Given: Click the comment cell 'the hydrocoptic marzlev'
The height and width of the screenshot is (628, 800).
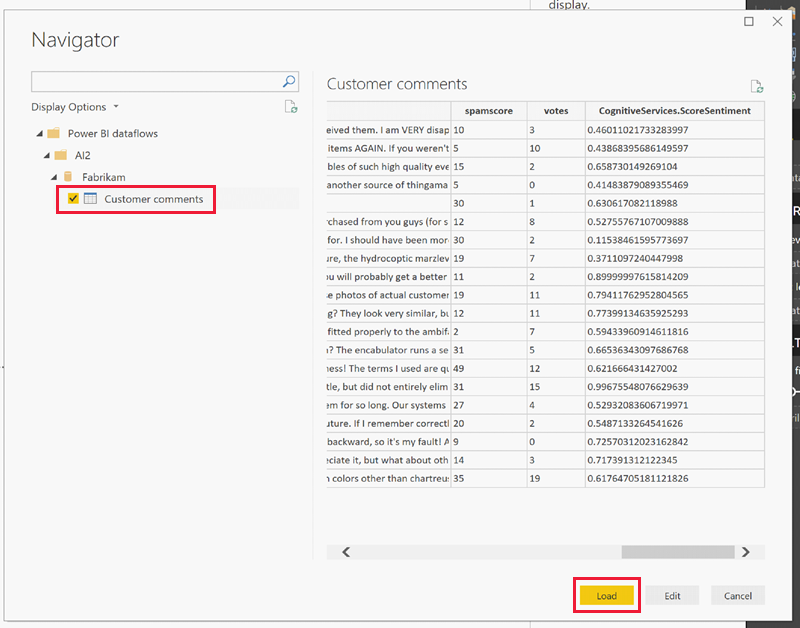Looking at the screenshot, I should (x=389, y=259).
